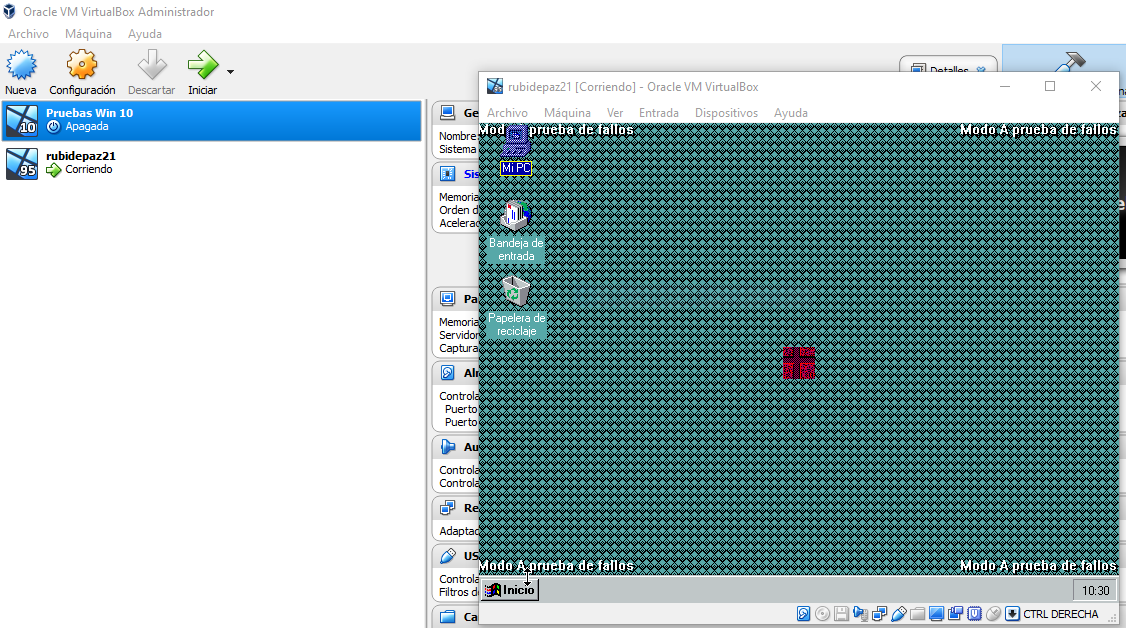This screenshot has width=1126, height=628.
Task: Click the CTRL DERECHA host key label
Action: tap(1061, 614)
